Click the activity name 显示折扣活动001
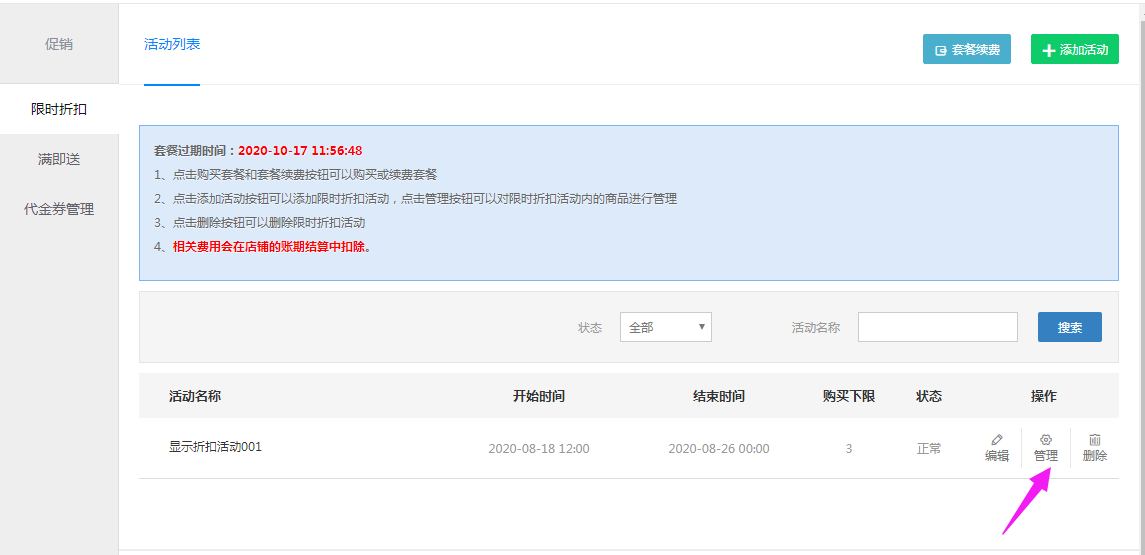This screenshot has height=555, width=1145. (x=215, y=447)
